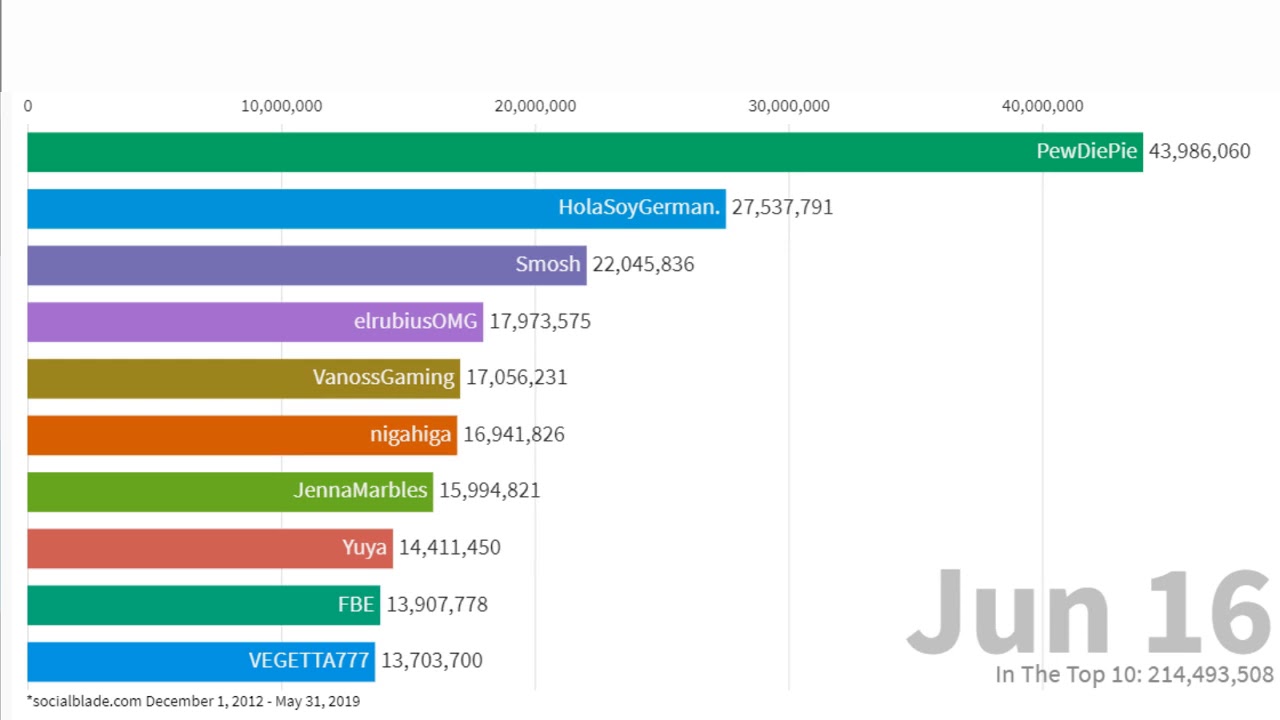Click the purple Smosh bar
Viewport: 1280px width, 720px height.
307,265
